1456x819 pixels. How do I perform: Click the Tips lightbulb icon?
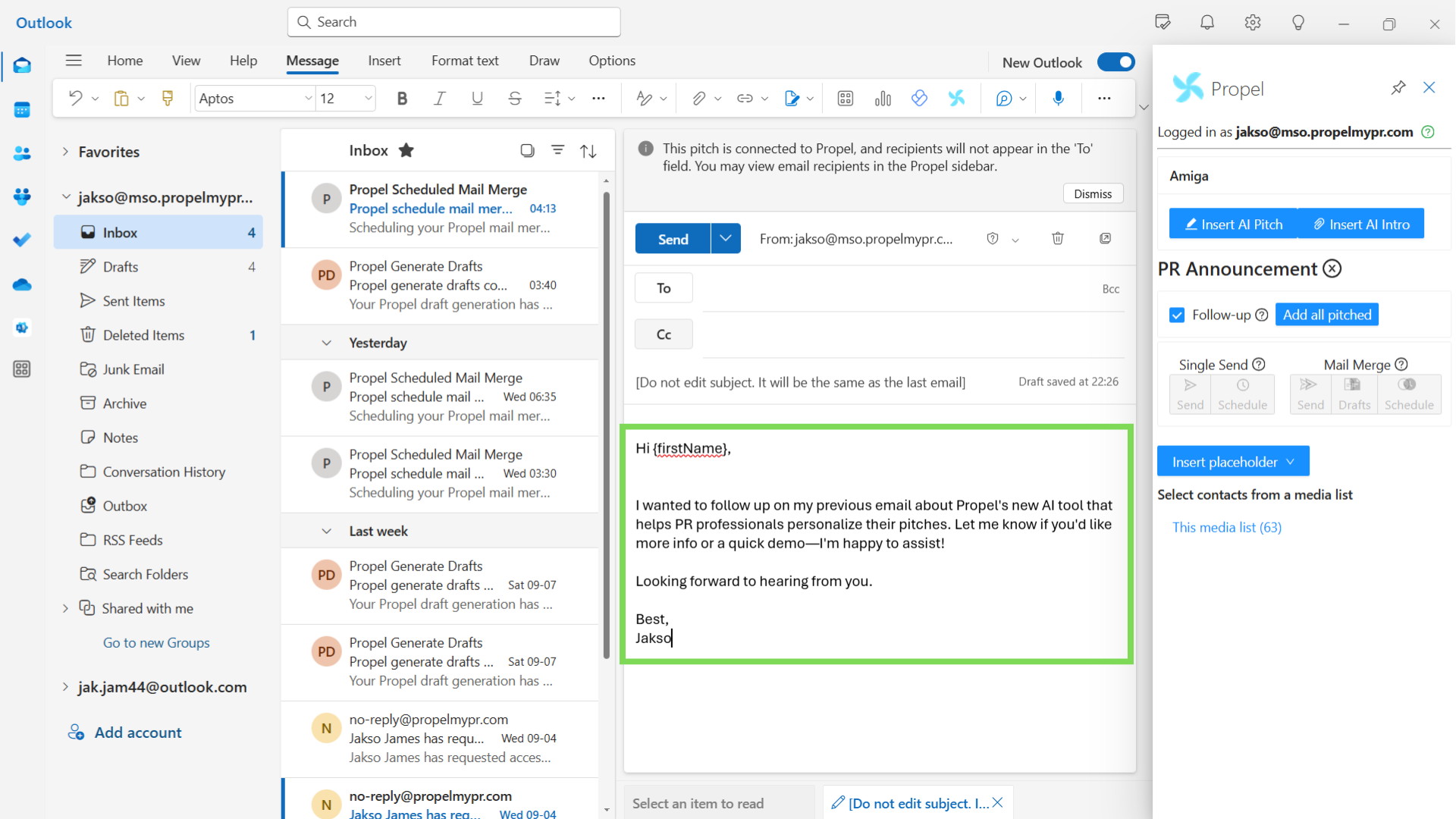click(x=1298, y=23)
